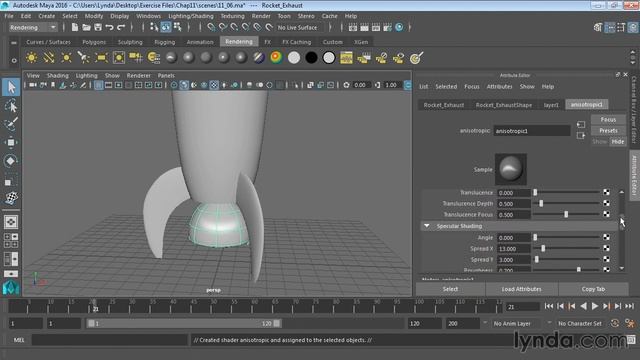640x360 pixels.
Task: Open the render view icon
Action: pyautogui.click(x=353, y=27)
